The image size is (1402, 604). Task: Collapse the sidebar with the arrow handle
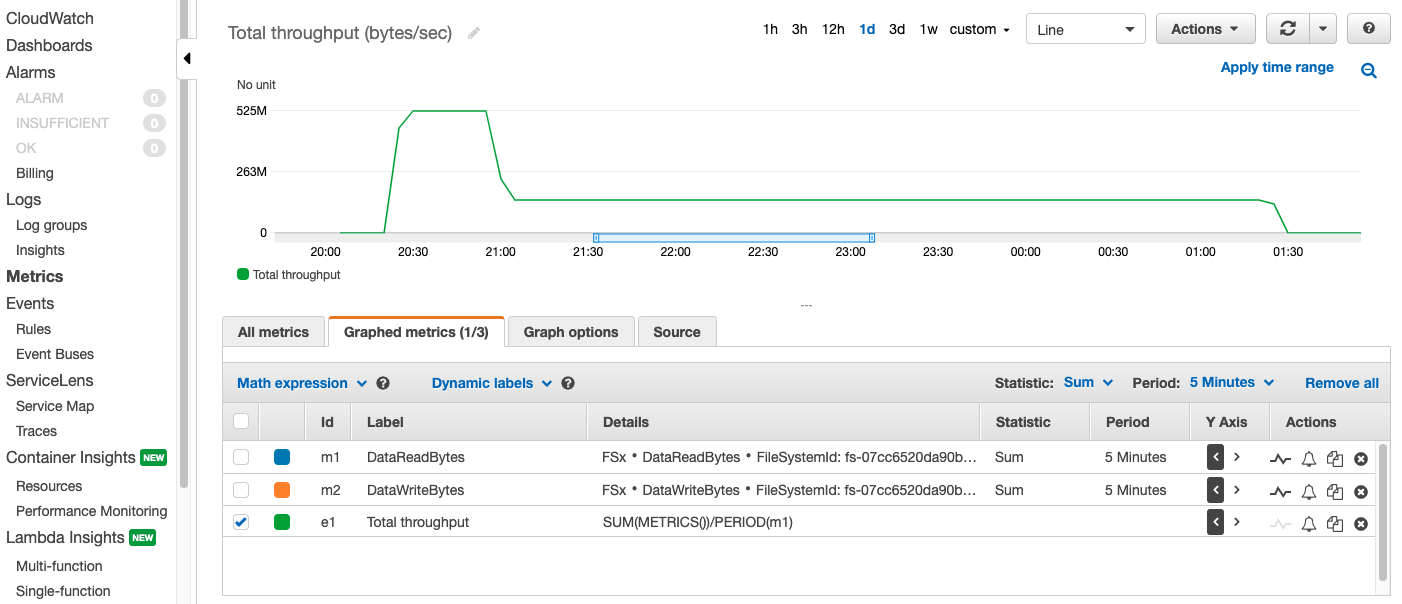click(x=187, y=58)
